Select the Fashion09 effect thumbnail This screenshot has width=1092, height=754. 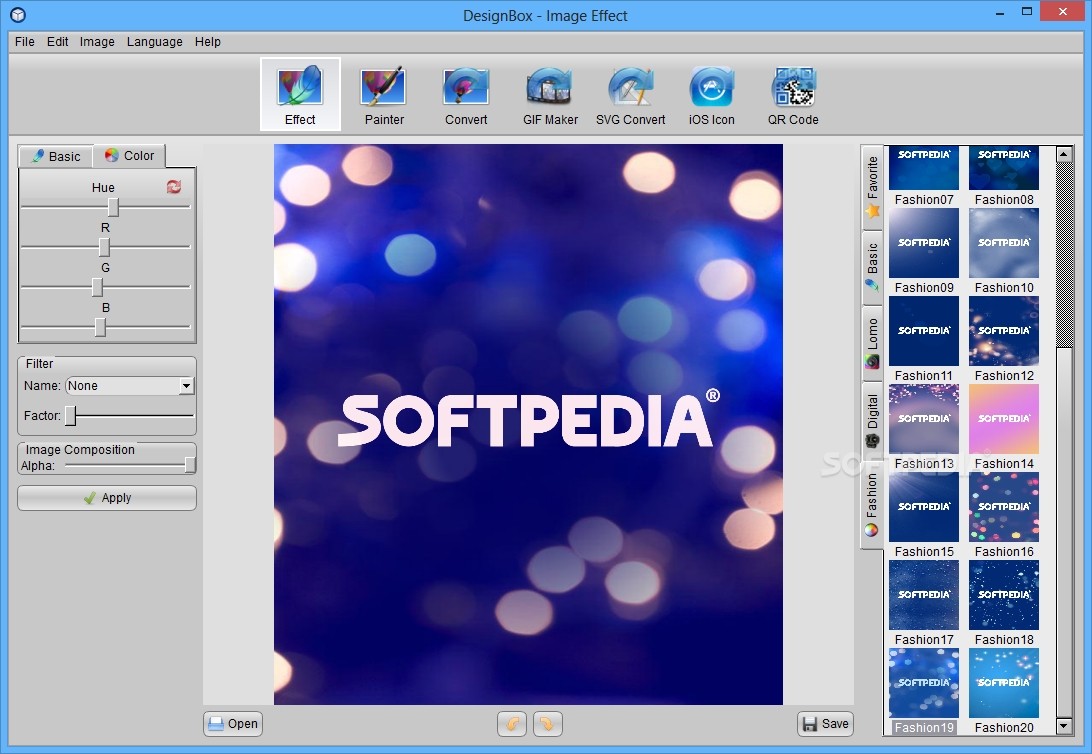point(923,243)
